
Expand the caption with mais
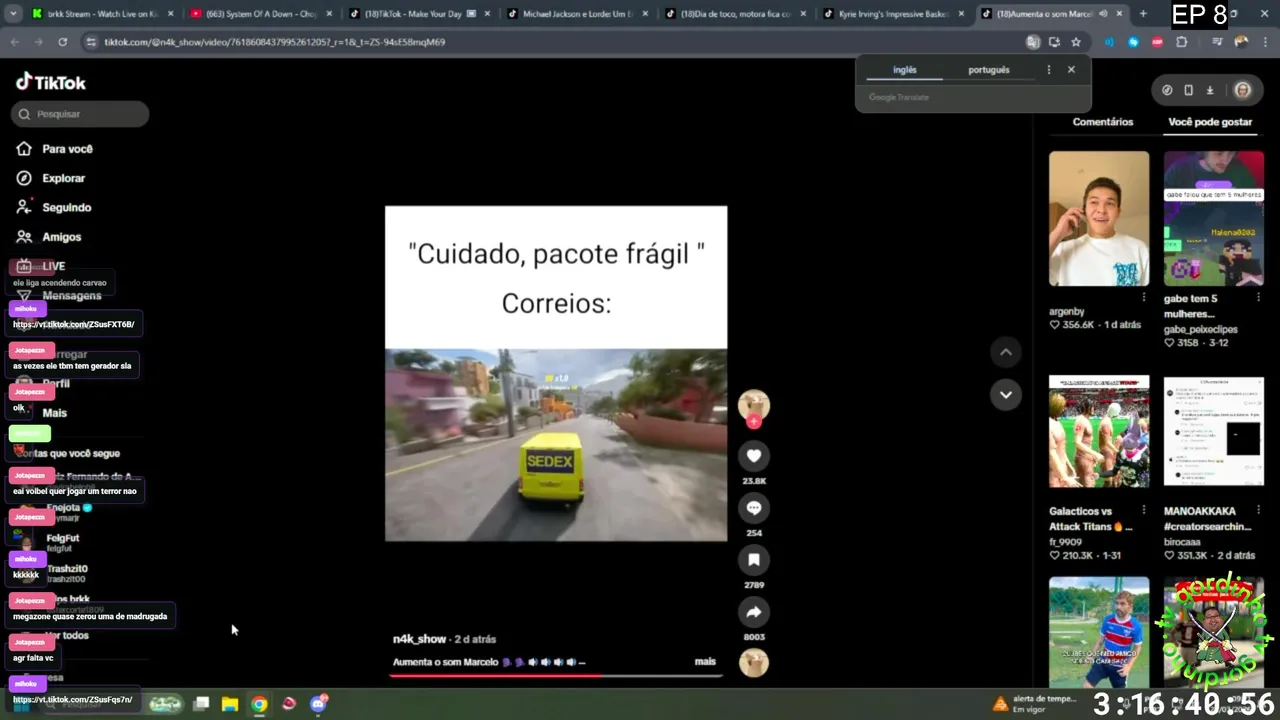point(705,662)
